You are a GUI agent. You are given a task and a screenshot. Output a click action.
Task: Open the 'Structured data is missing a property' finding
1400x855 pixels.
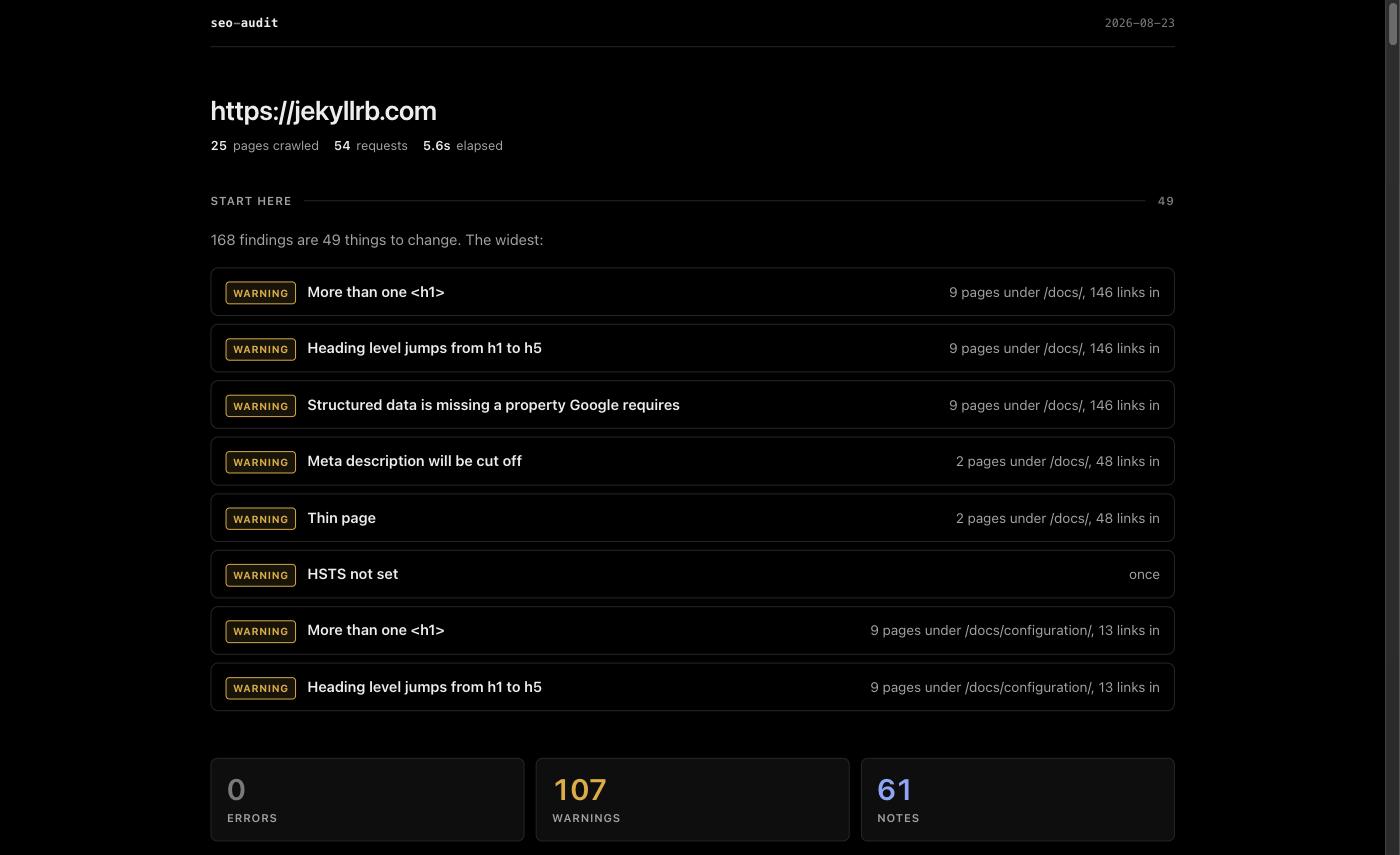coord(692,405)
